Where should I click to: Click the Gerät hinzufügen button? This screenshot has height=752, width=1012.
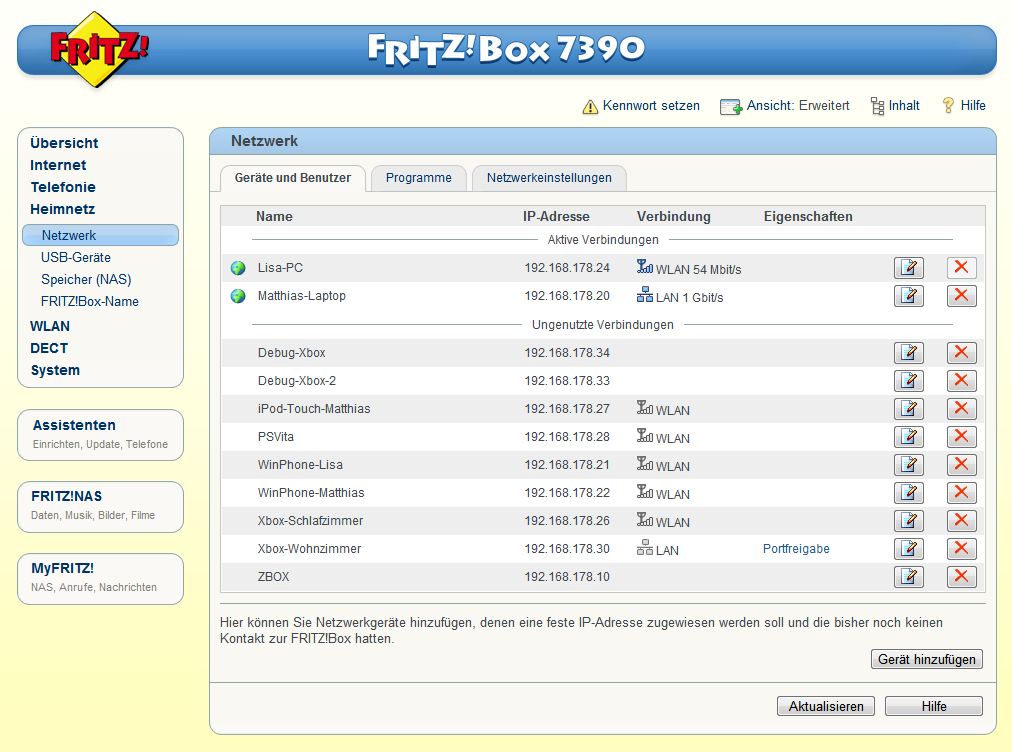click(x=926, y=660)
